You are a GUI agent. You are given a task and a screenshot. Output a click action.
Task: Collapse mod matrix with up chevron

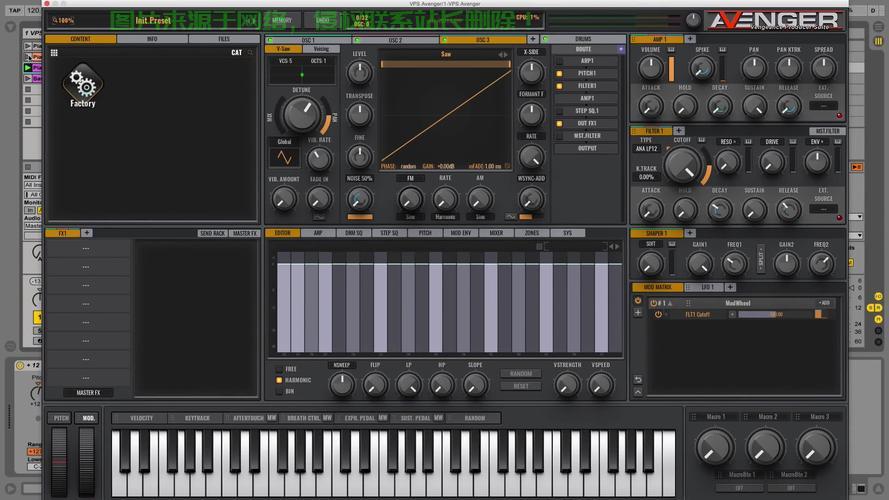[638, 392]
